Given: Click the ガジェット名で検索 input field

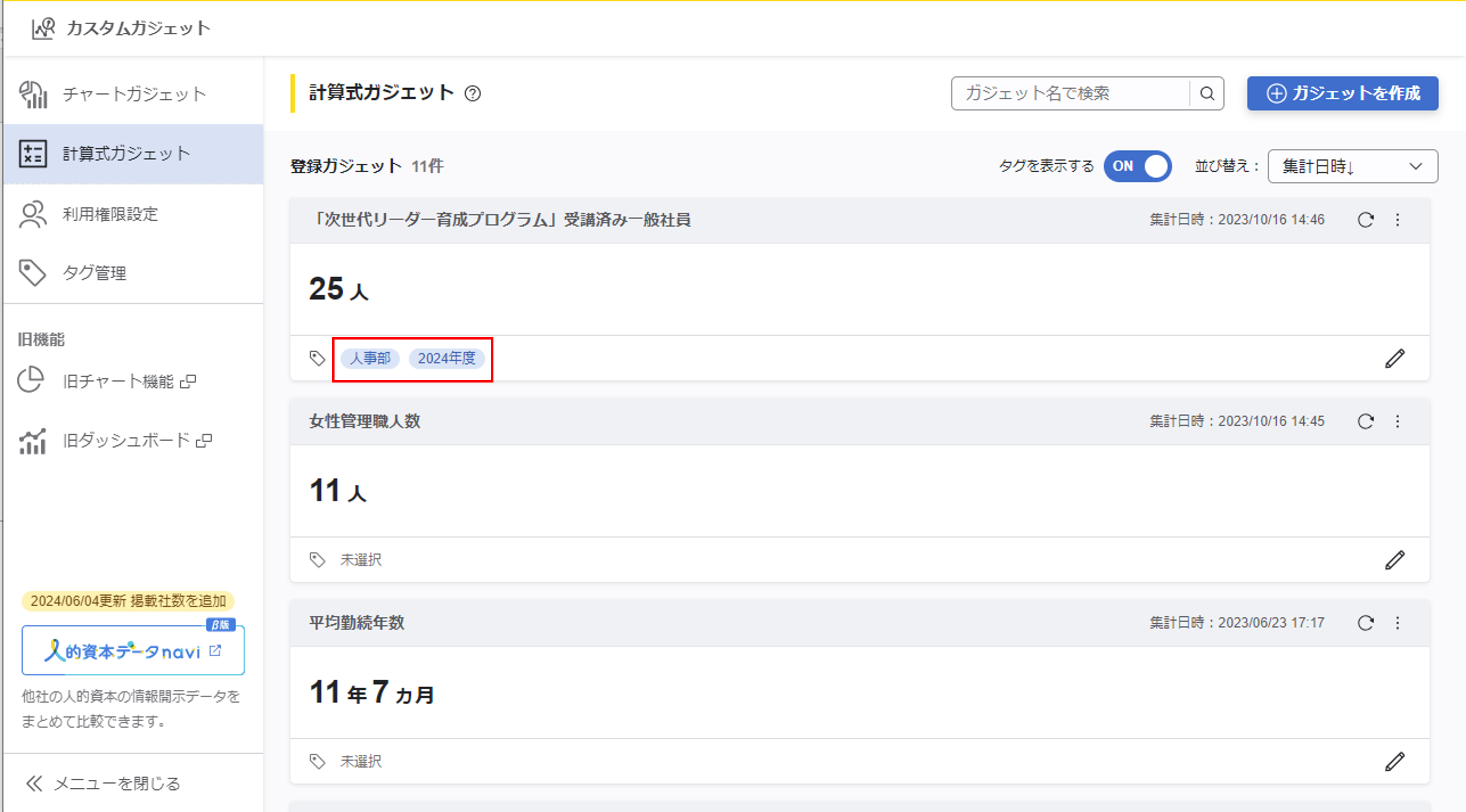Looking at the screenshot, I should tap(1070, 93).
